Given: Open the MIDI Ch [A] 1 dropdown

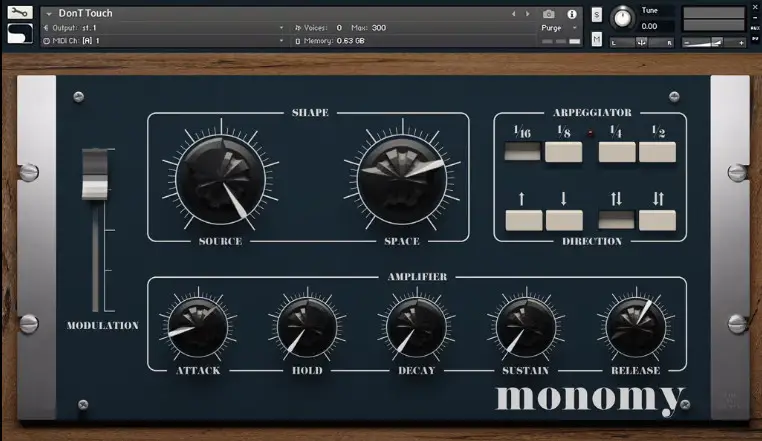Looking at the screenshot, I should [163, 41].
